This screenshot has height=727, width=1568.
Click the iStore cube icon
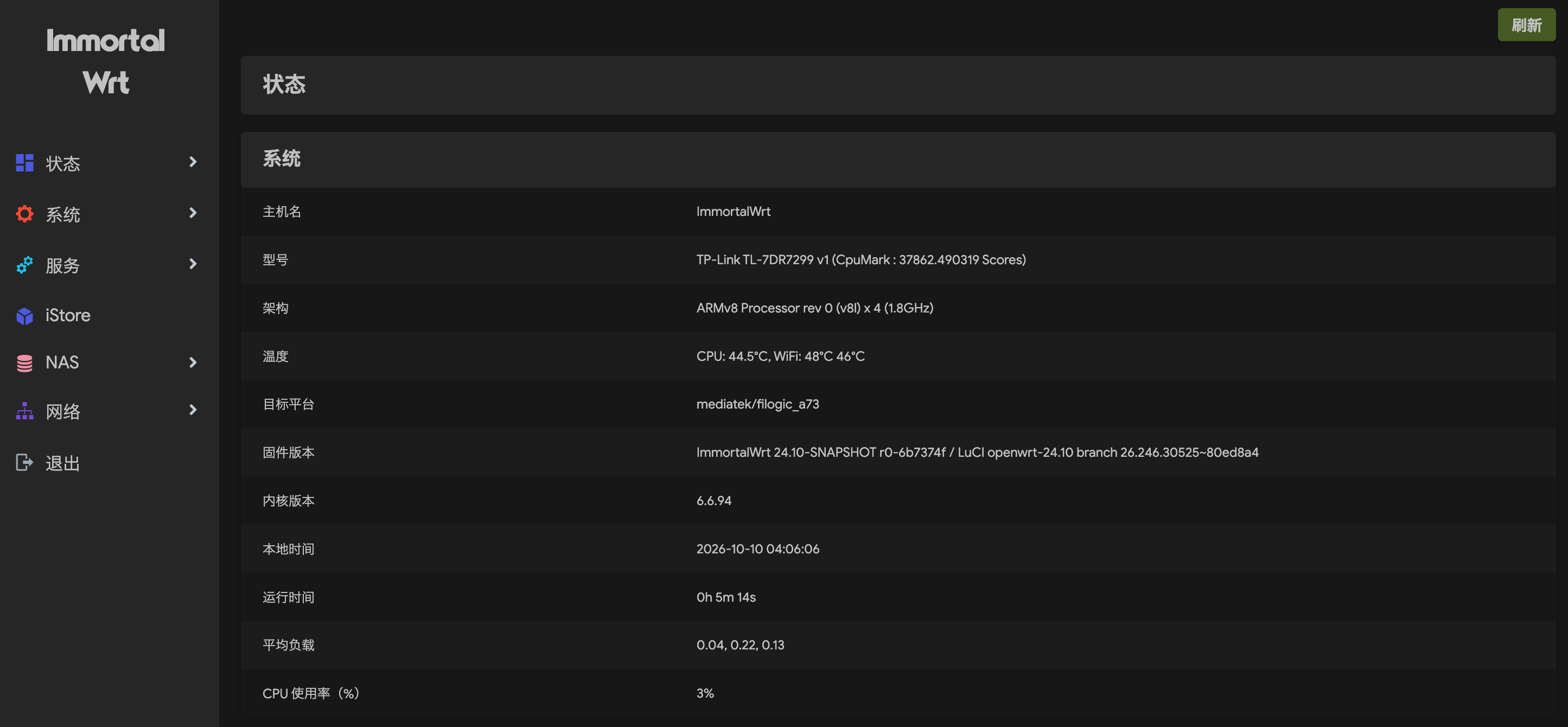click(x=24, y=315)
